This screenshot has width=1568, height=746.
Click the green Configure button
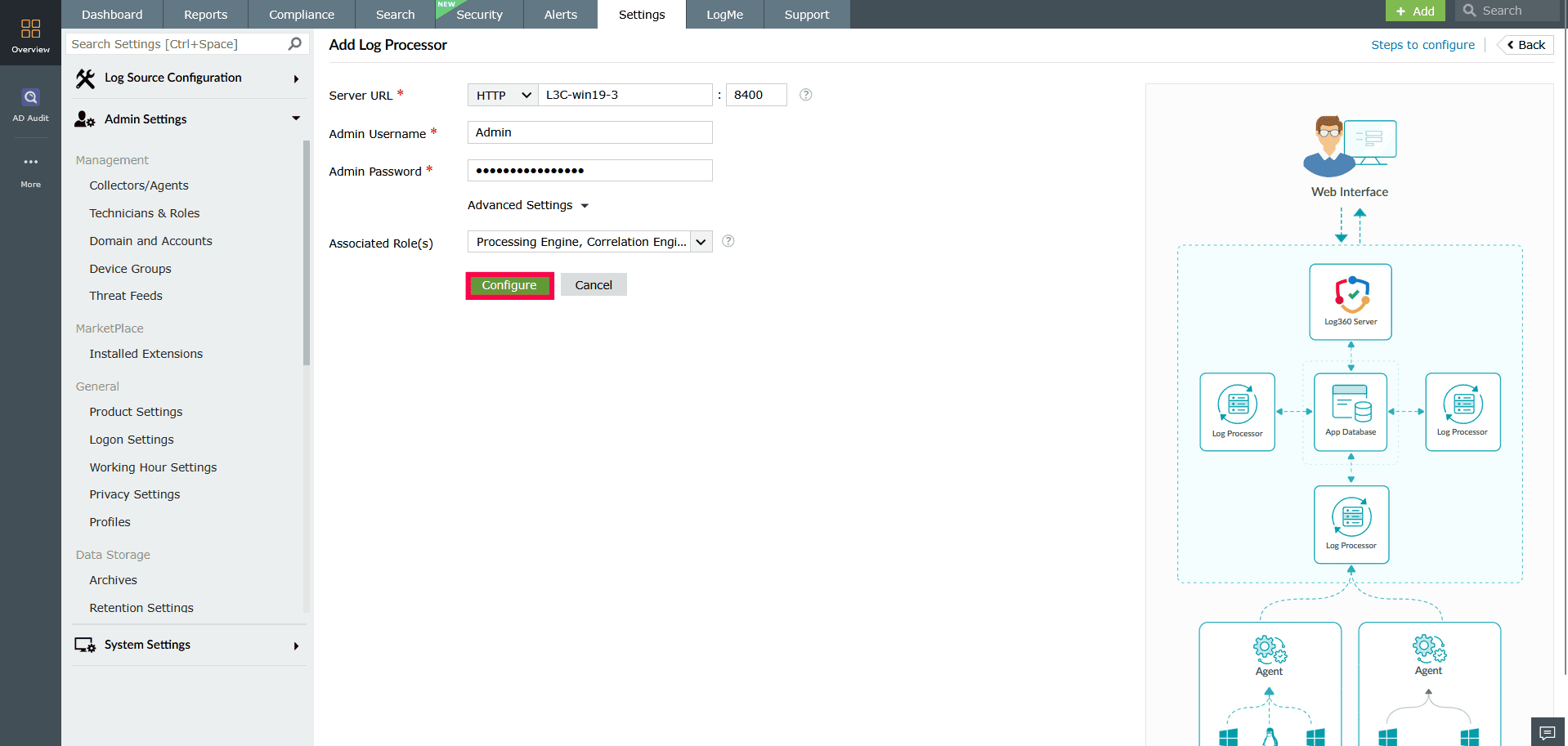point(509,285)
